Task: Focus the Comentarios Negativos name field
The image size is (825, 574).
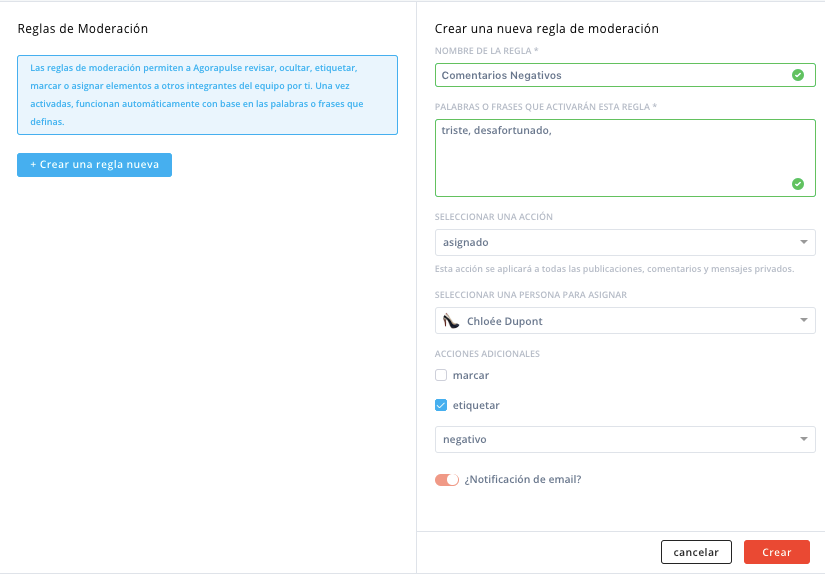Action: [x=625, y=75]
